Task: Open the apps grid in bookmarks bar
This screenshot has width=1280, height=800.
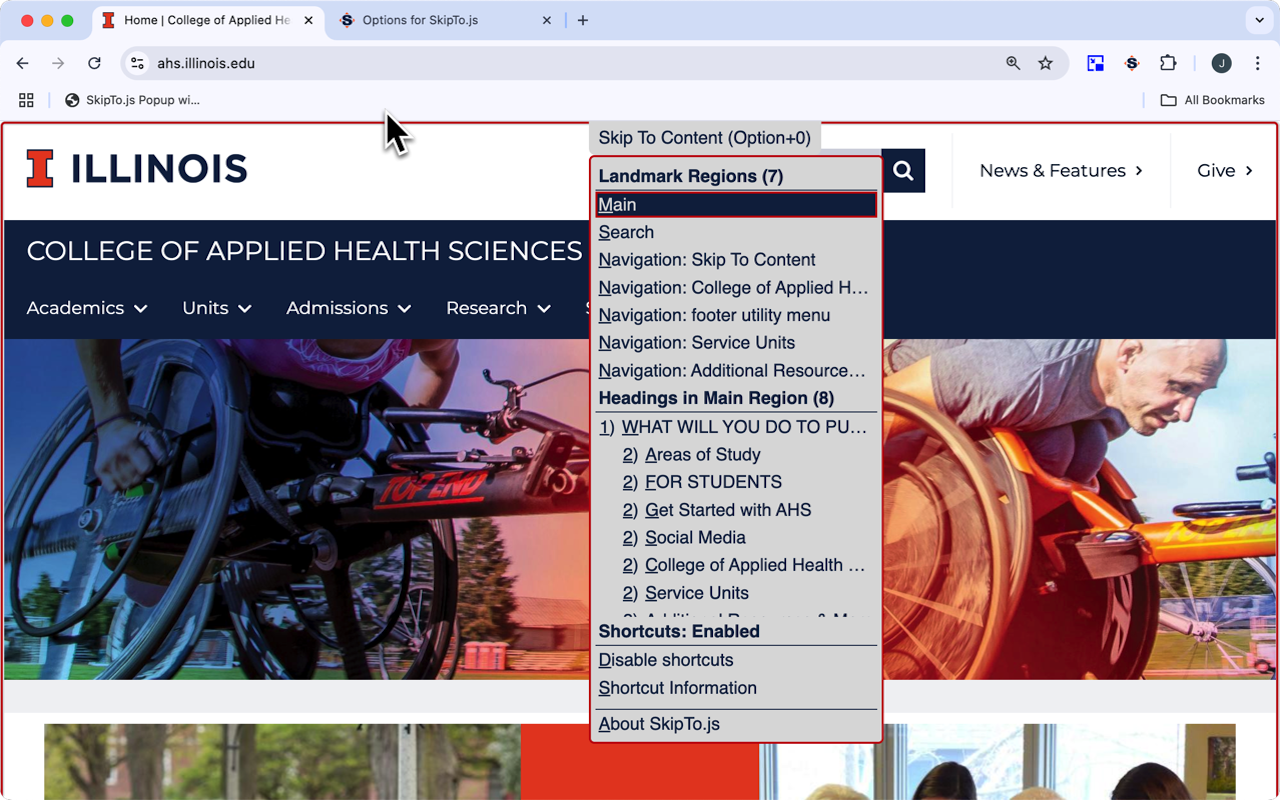Action: pyautogui.click(x=26, y=100)
